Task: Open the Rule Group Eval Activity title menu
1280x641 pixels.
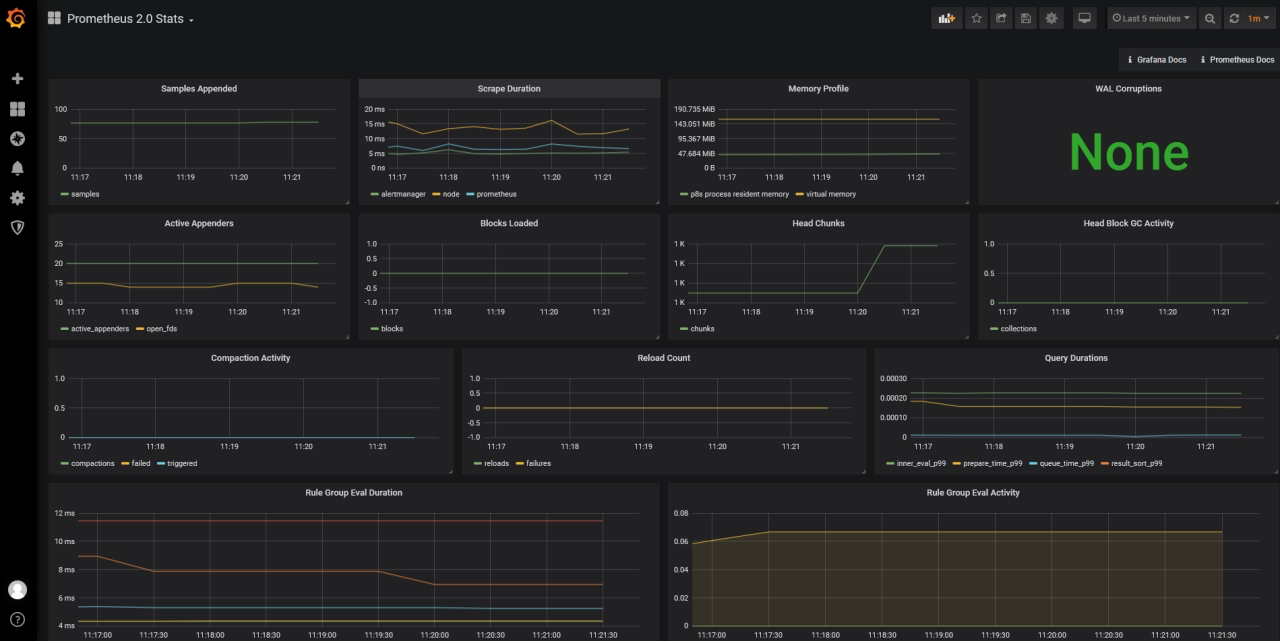Action: [x=973, y=493]
